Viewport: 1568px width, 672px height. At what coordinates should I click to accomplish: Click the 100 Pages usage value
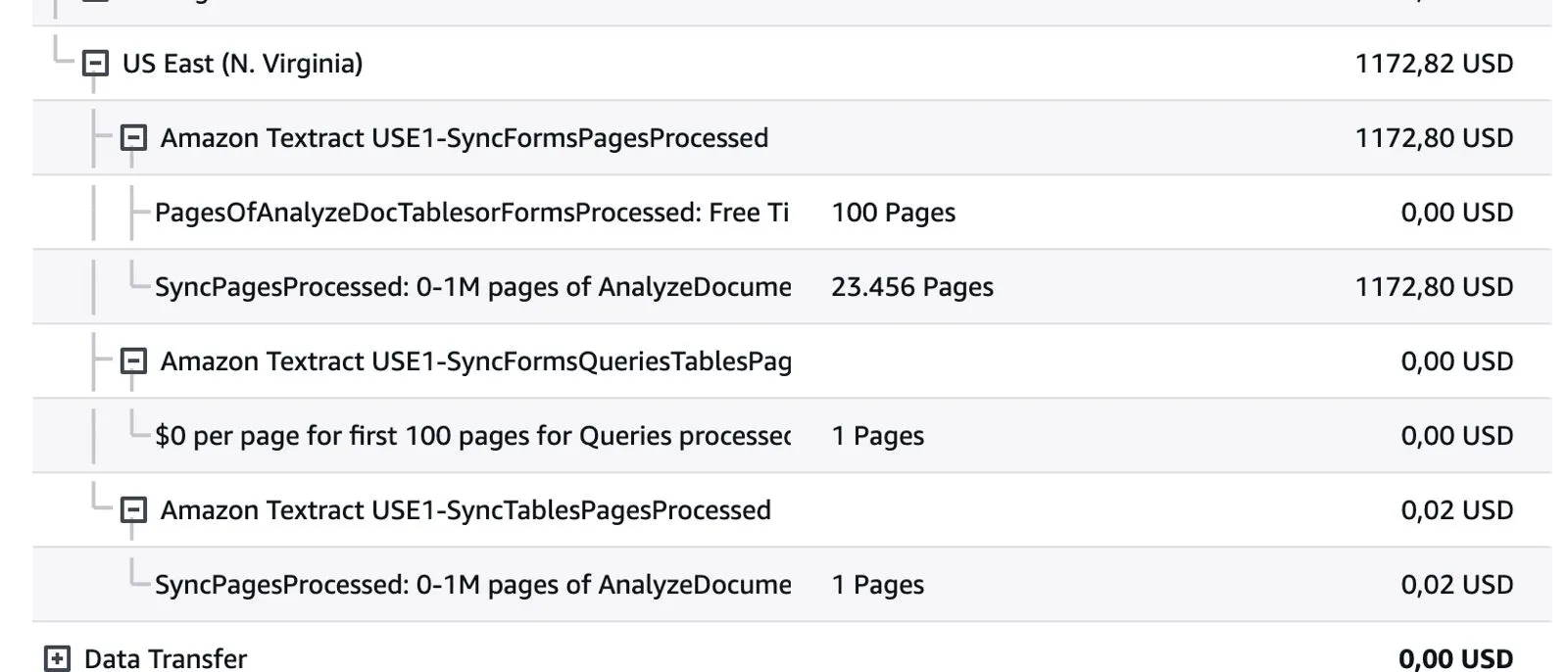click(894, 213)
